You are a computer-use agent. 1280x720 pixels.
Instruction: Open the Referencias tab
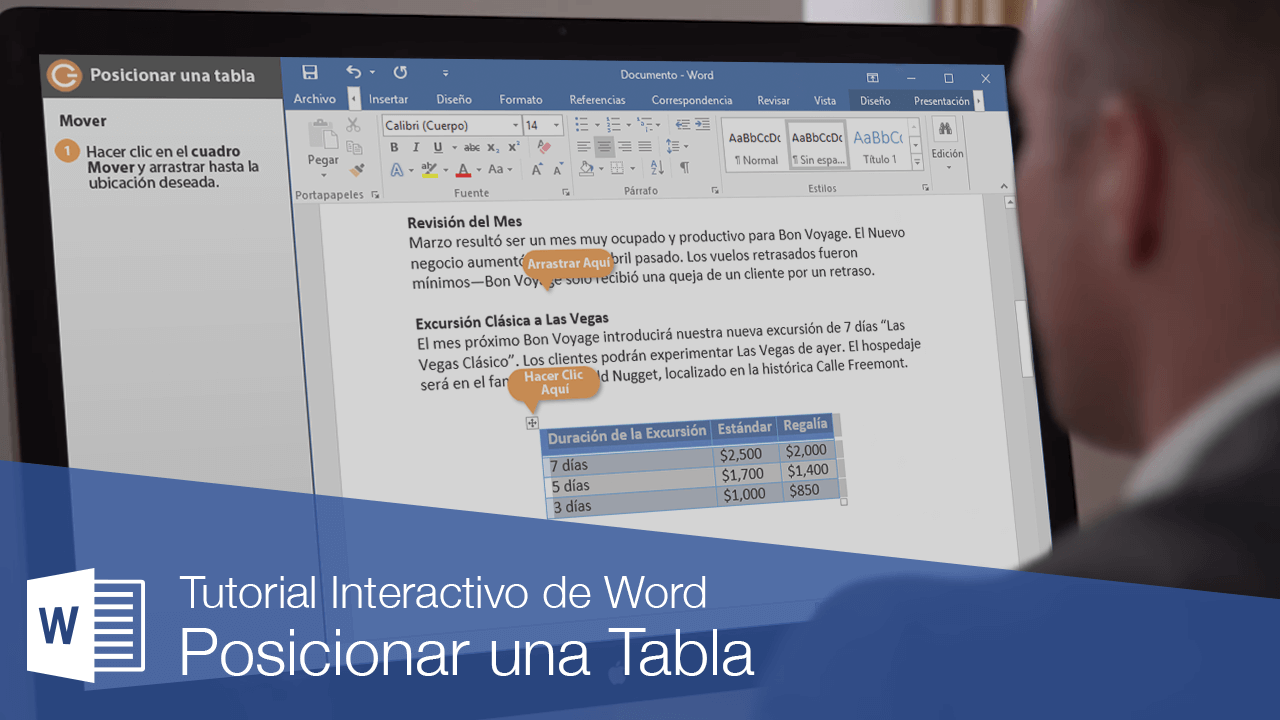[x=597, y=100]
